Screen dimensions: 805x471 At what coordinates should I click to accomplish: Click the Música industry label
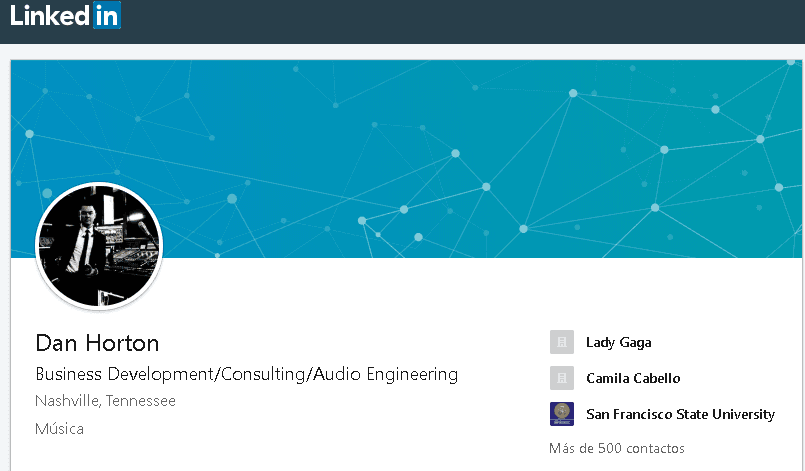pos(59,428)
